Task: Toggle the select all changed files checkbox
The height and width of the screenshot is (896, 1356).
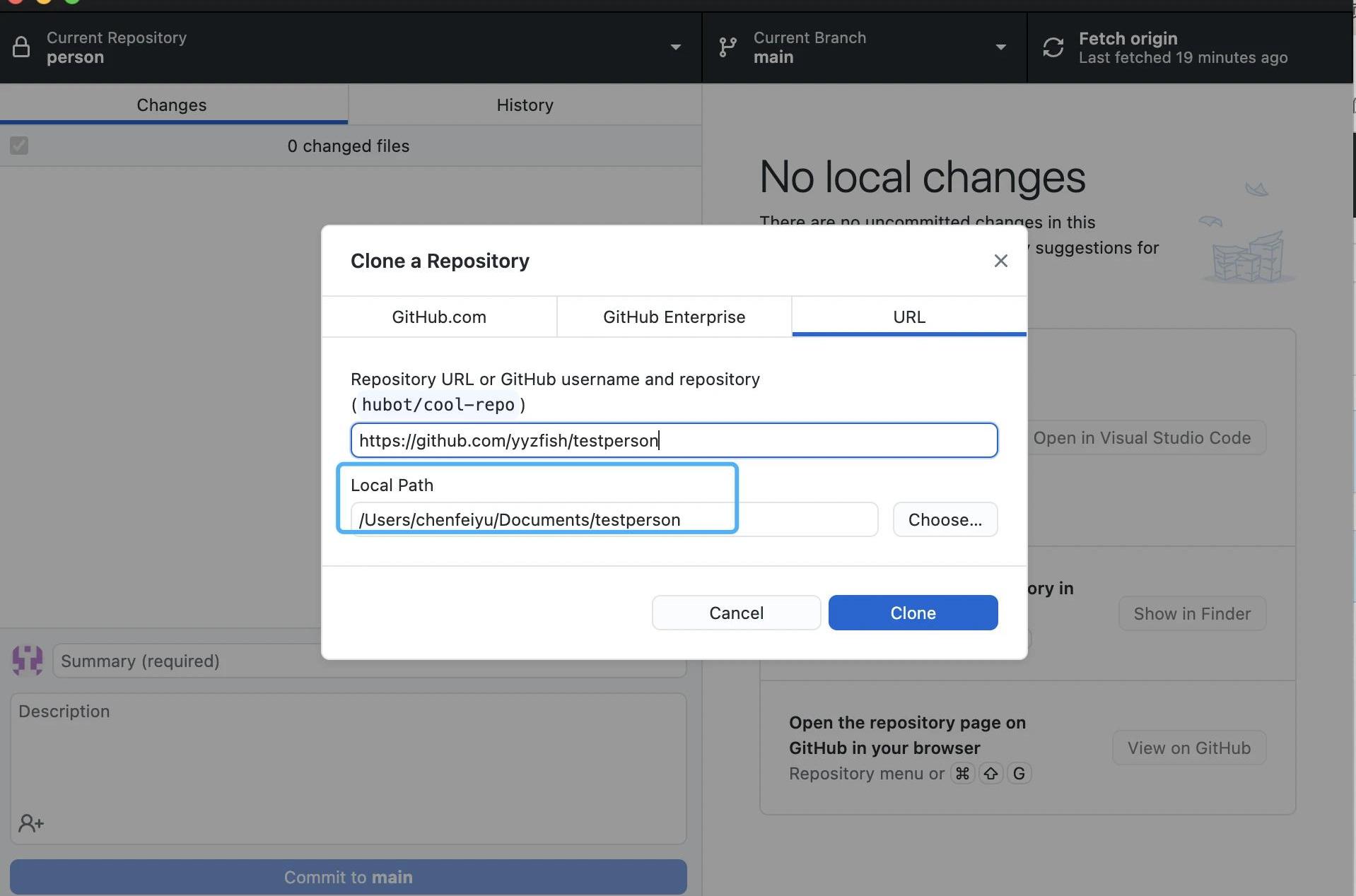Action: point(19,146)
